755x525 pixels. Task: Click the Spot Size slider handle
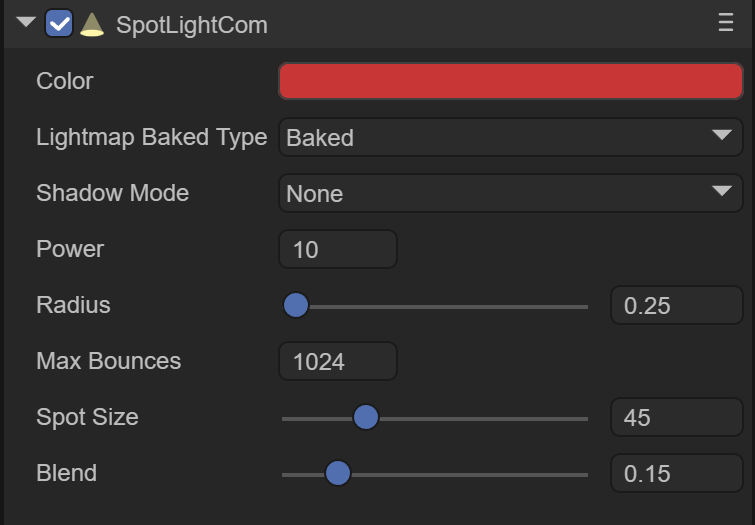click(366, 417)
